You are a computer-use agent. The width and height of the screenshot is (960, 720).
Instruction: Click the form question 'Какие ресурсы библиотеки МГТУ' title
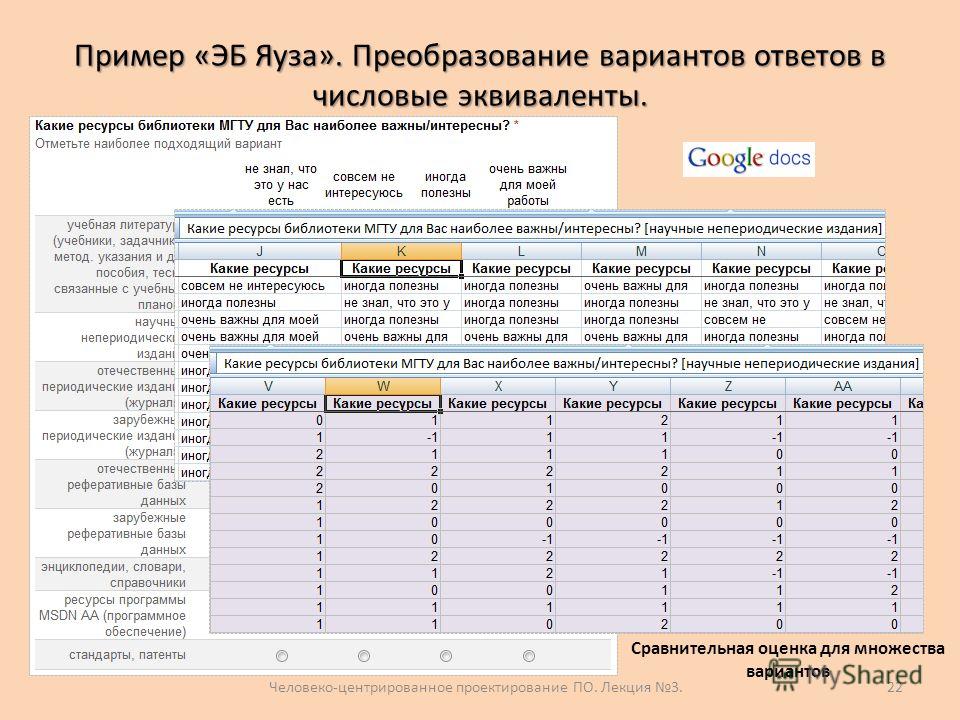click(x=272, y=126)
